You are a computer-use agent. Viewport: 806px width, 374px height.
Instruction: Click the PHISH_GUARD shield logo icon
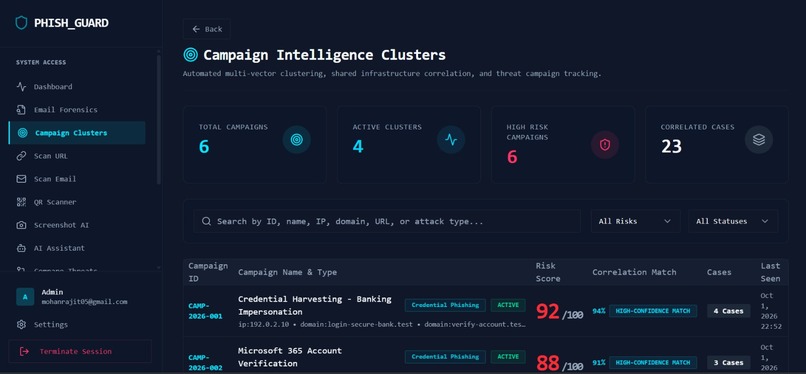coord(21,23)
